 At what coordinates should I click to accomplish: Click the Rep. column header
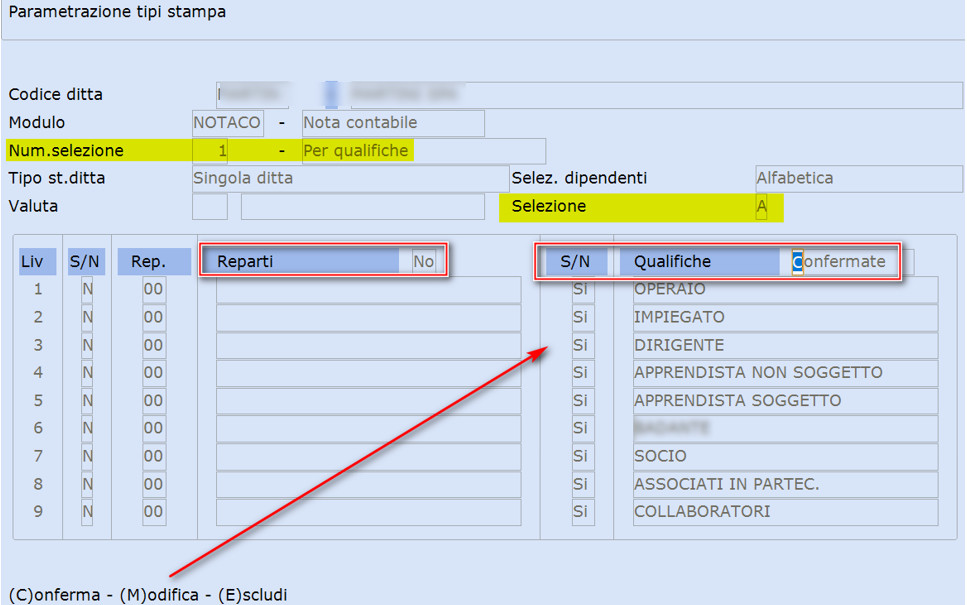[154, 261]
